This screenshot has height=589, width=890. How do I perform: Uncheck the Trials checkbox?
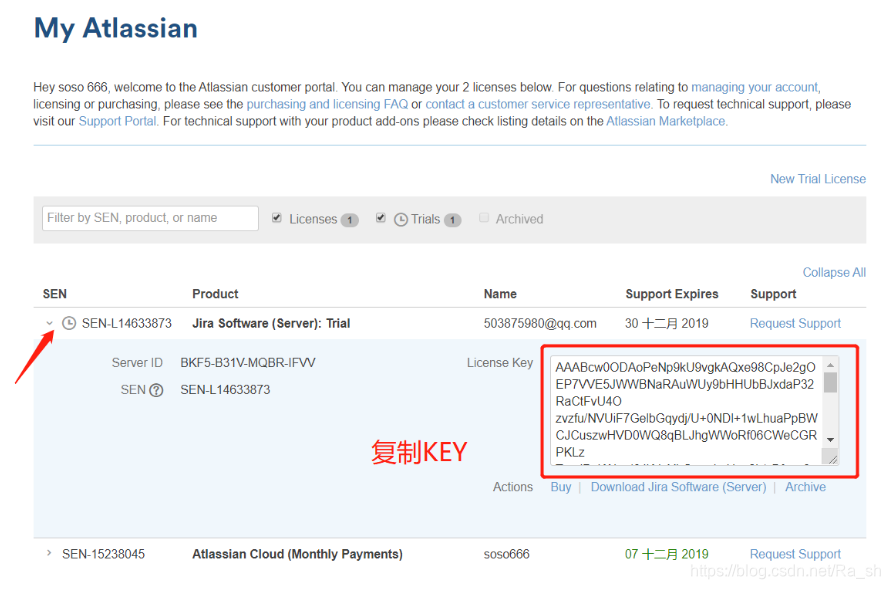click(381, 218)
